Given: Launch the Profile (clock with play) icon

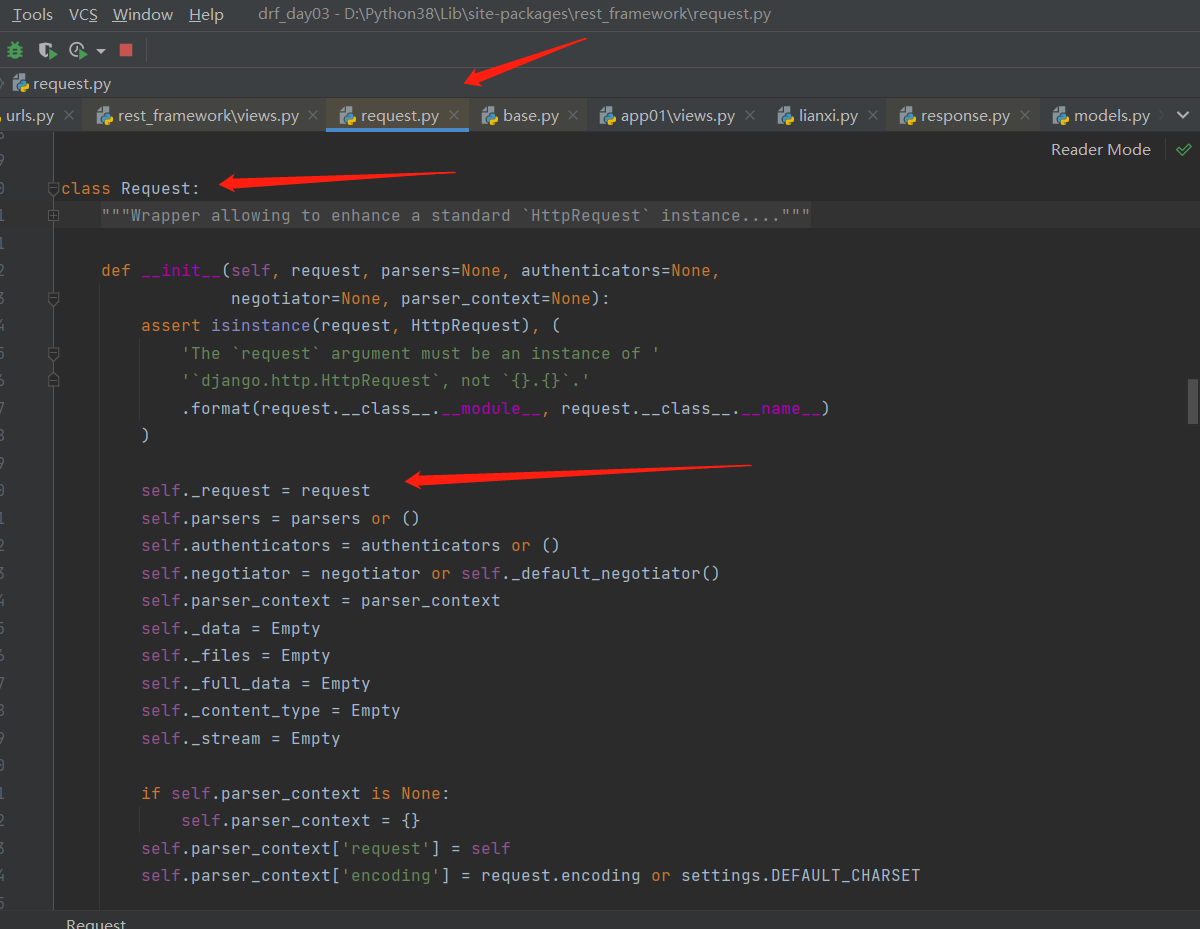Looking at the screenshot, I should coord(79,50).
